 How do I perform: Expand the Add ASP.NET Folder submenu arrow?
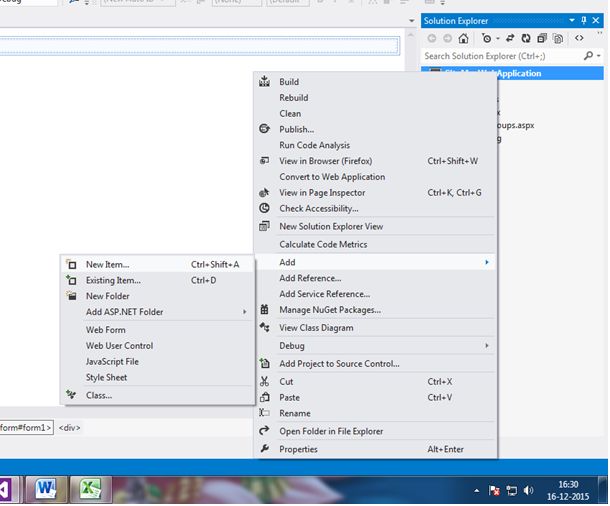[244, 312]
